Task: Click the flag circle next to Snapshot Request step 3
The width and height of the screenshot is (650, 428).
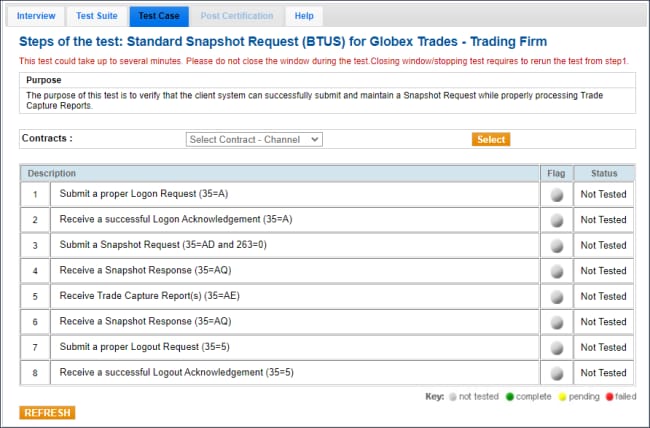Action: (556, 245)
